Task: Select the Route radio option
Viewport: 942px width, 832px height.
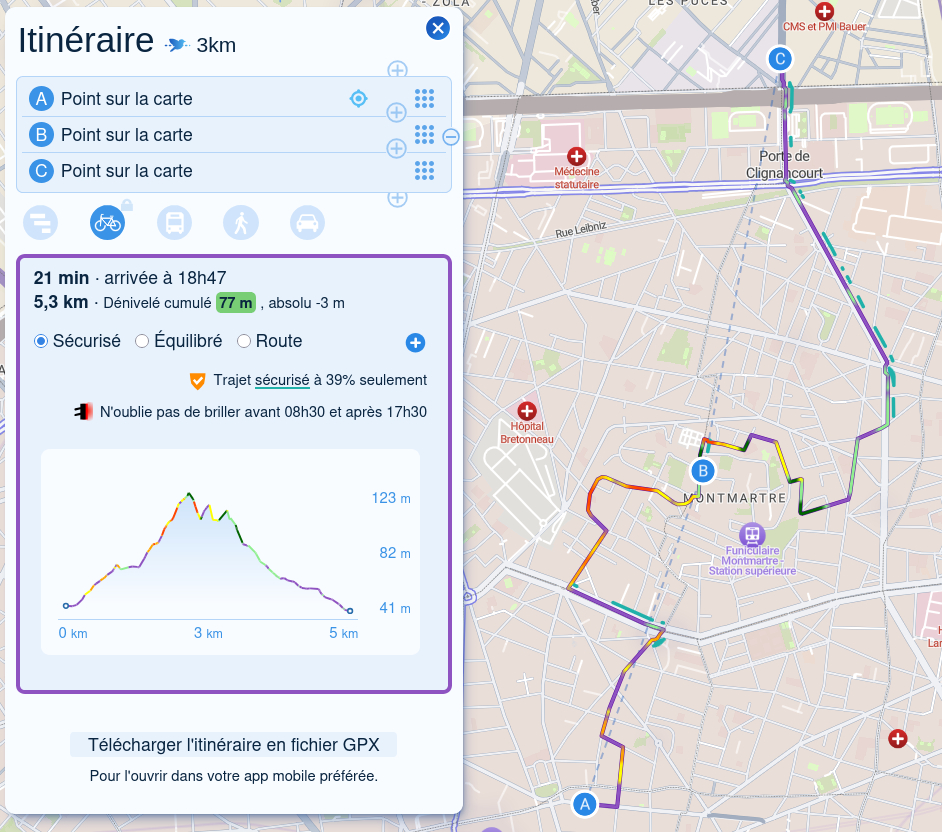Action: coord(244,341)
